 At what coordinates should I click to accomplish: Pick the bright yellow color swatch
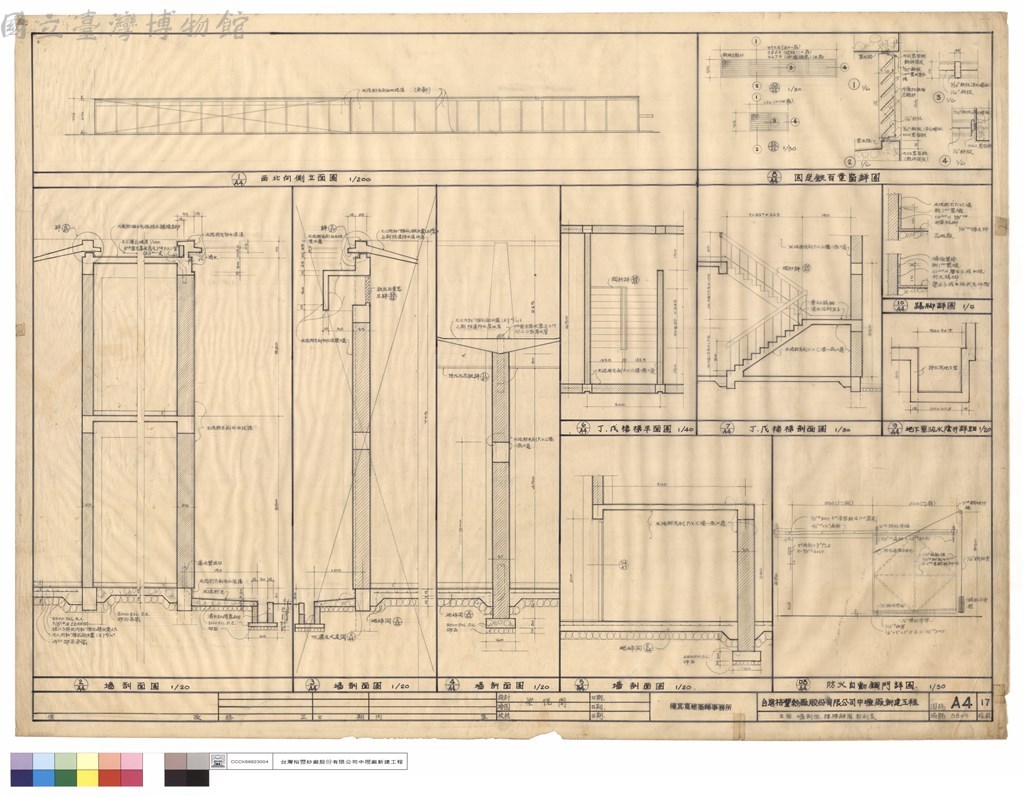(87, 777)
